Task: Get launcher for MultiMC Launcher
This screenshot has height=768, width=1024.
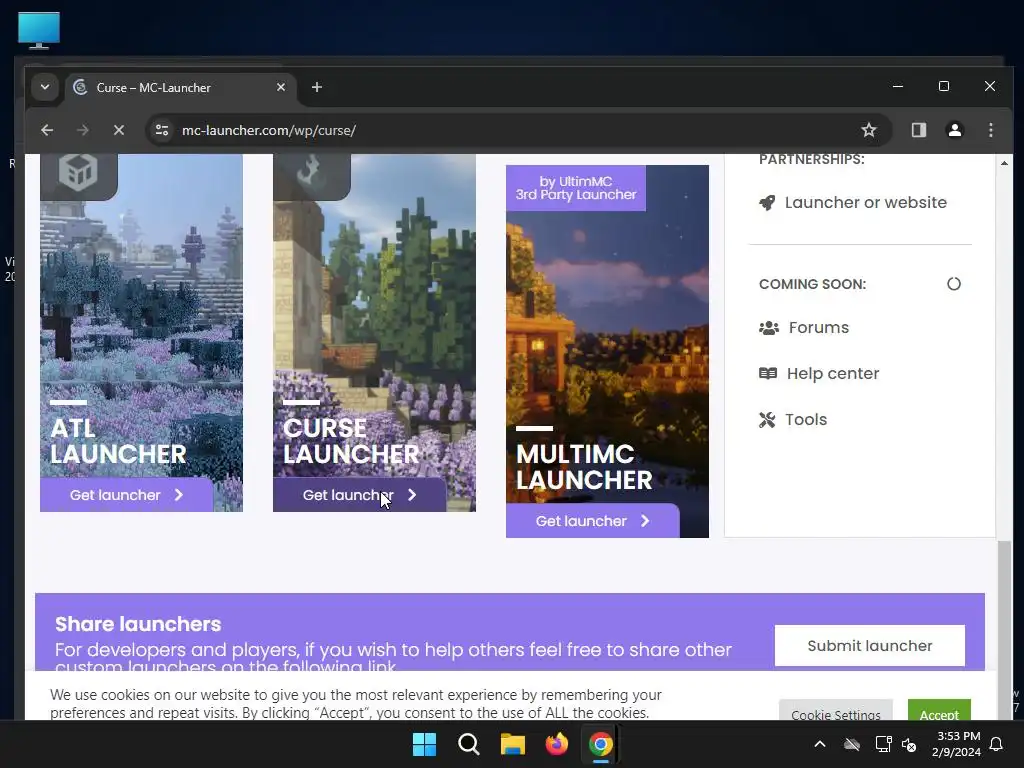Action: (x=592, y=520)
